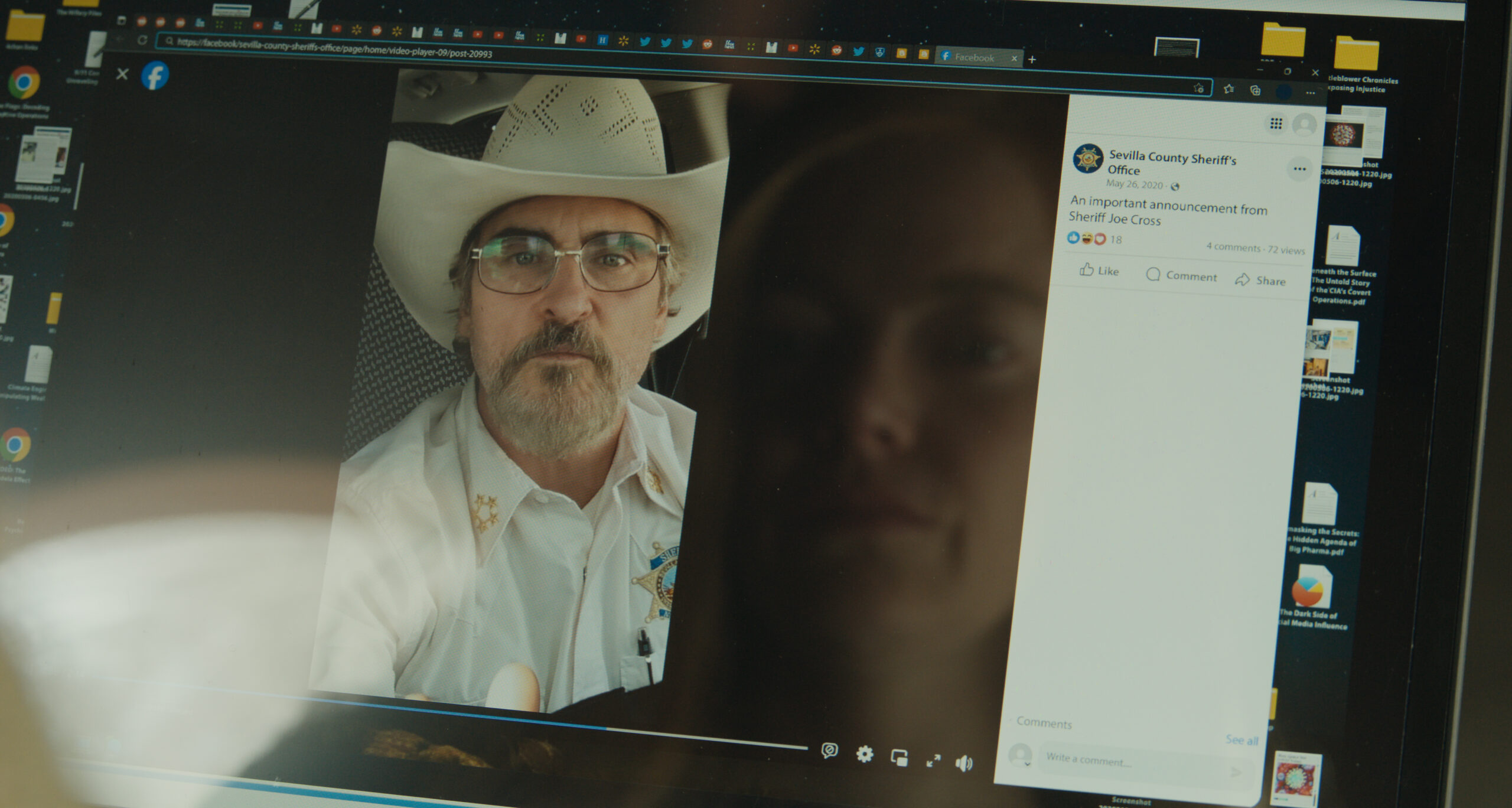Open the browser collections icon
This screenshot has height=808, width=1512.
(x=1255, y=90)
